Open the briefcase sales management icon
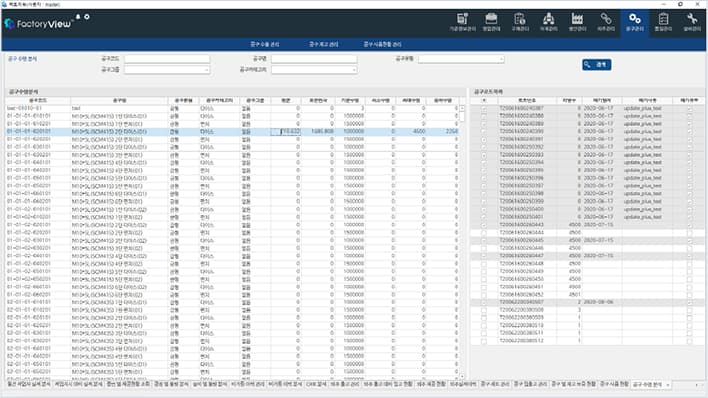 [491, 22]
